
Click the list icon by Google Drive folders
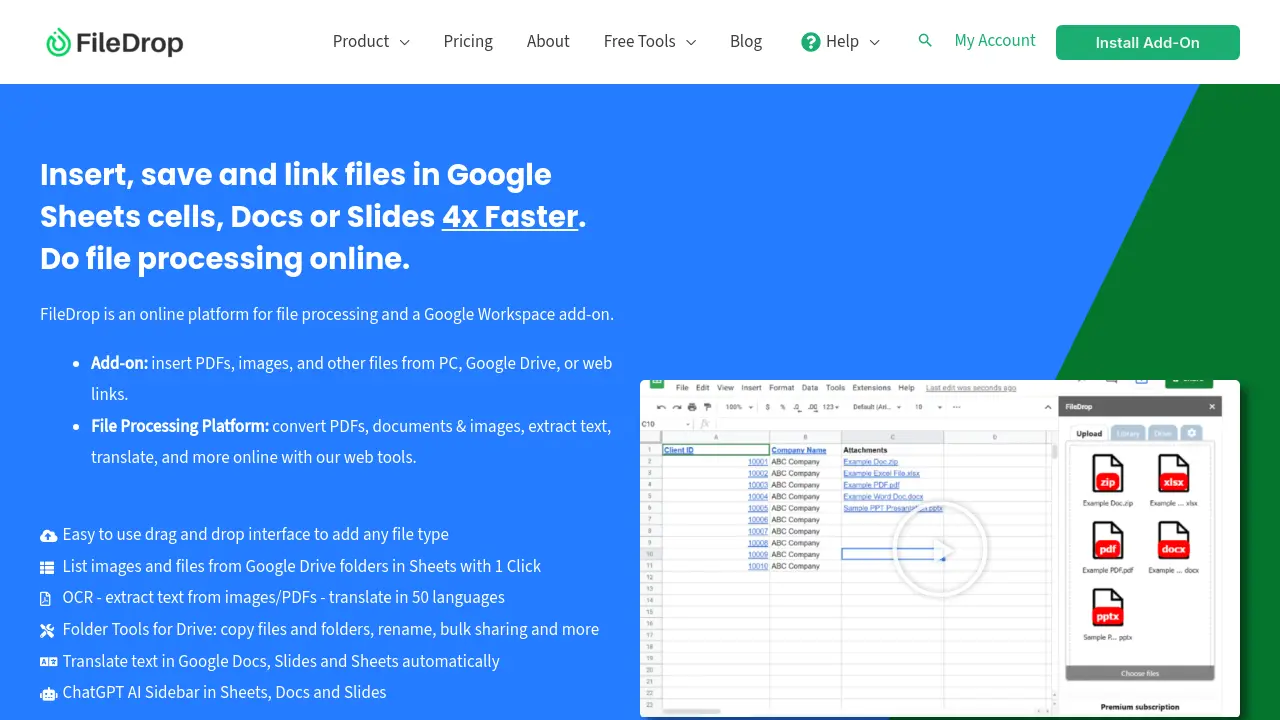(x=47, y=567)
